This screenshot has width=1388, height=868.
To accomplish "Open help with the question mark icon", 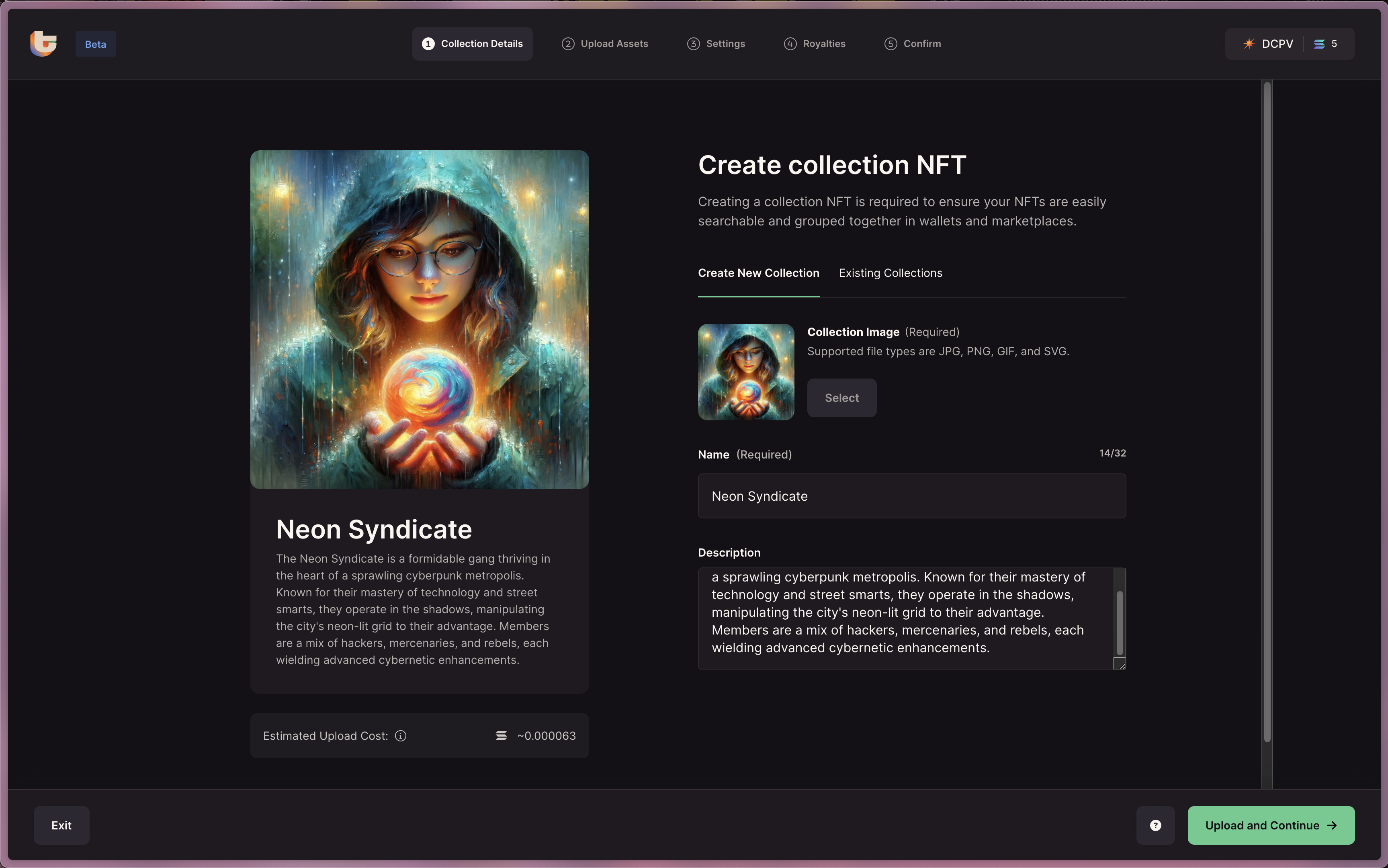I will click(1155, 825).
